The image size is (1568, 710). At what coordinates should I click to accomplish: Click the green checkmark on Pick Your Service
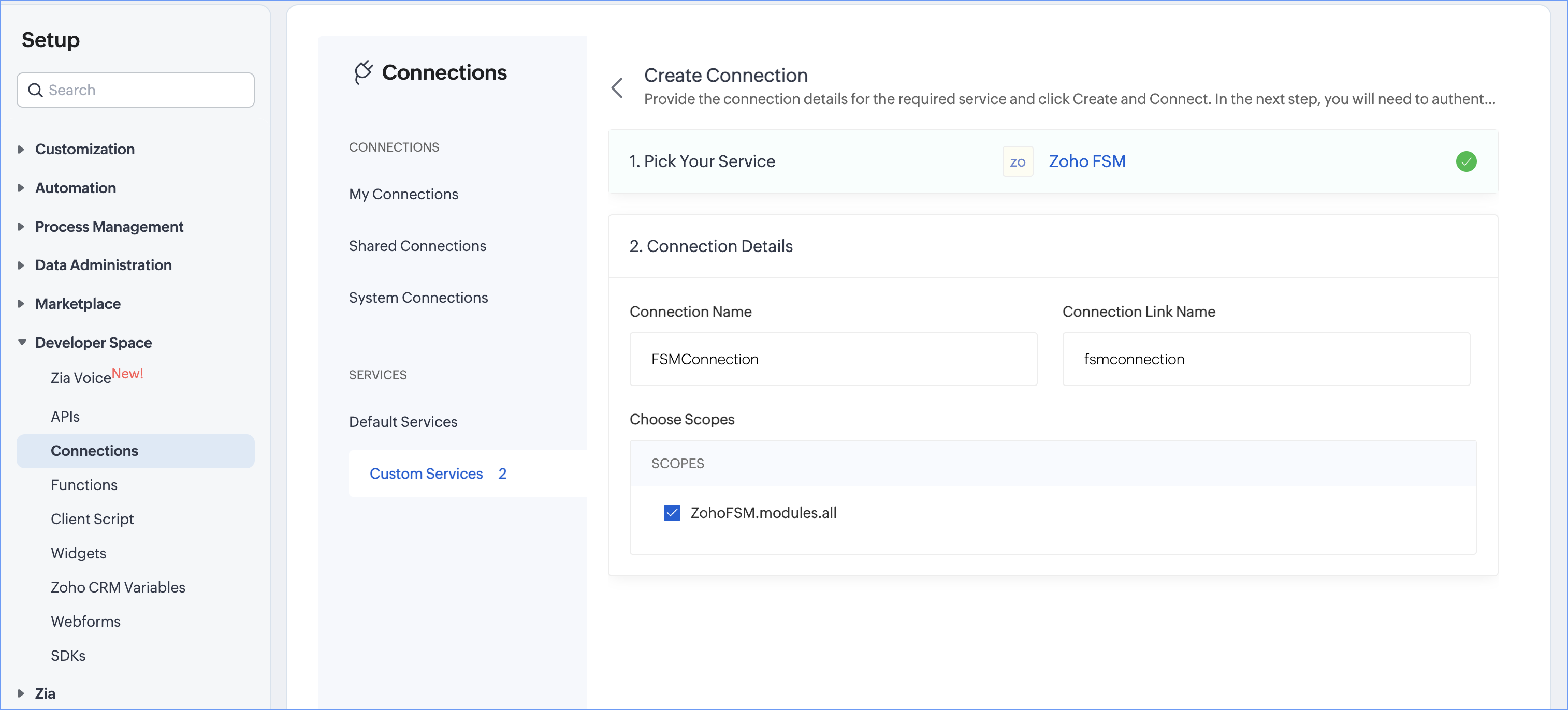click(1466, 162)
